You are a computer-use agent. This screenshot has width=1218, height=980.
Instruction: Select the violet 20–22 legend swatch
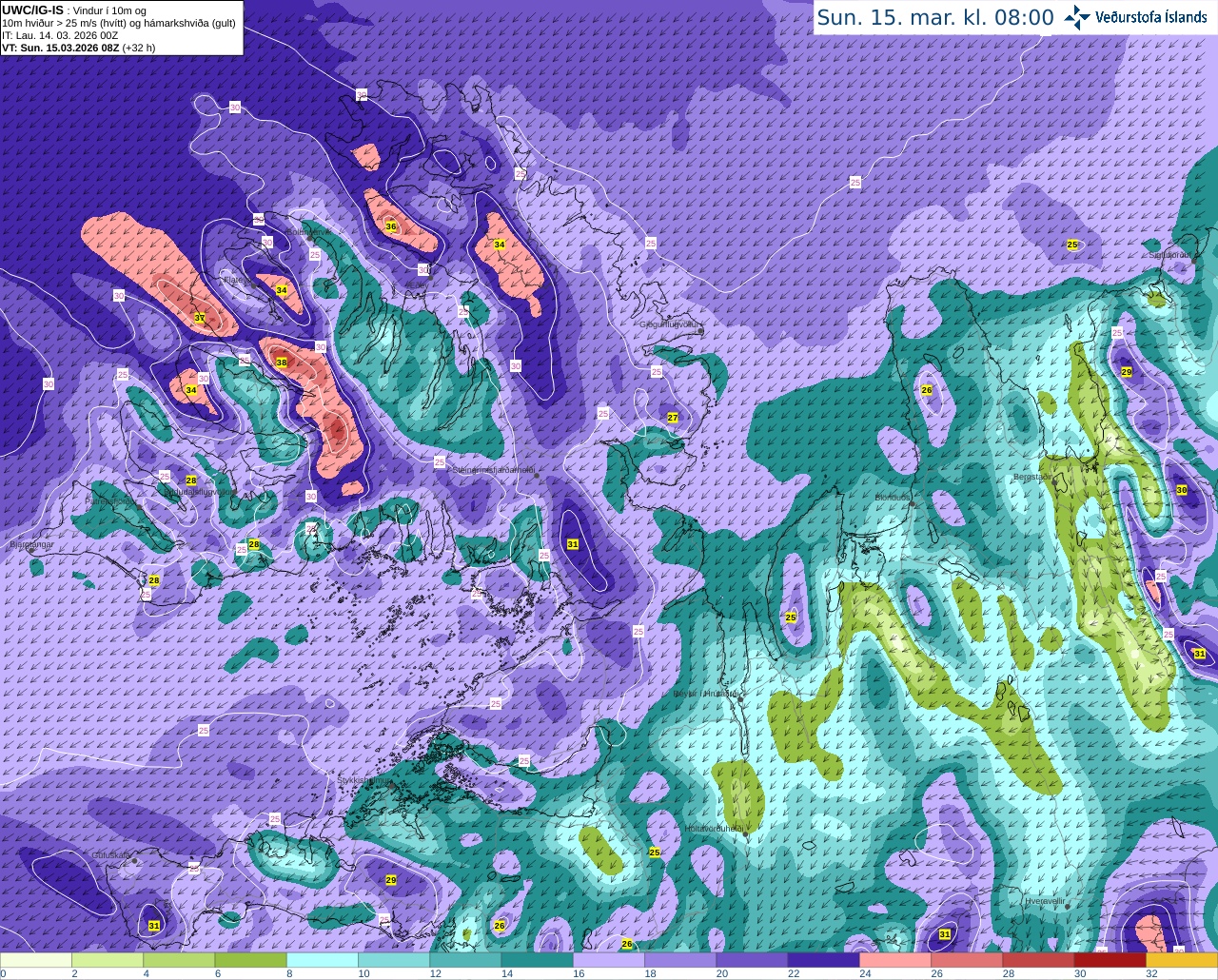[752, 960]
